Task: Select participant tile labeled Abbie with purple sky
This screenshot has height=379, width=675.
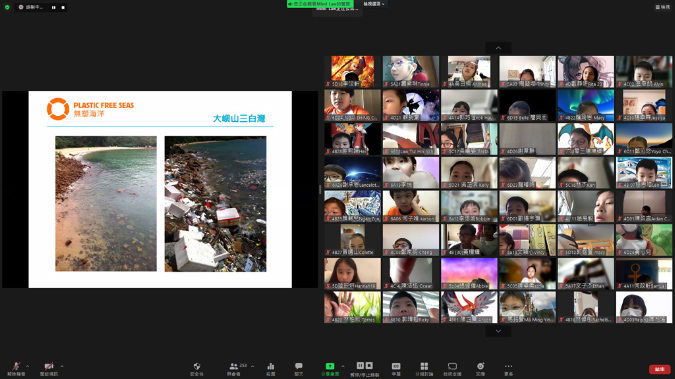Action: (469, 273)
